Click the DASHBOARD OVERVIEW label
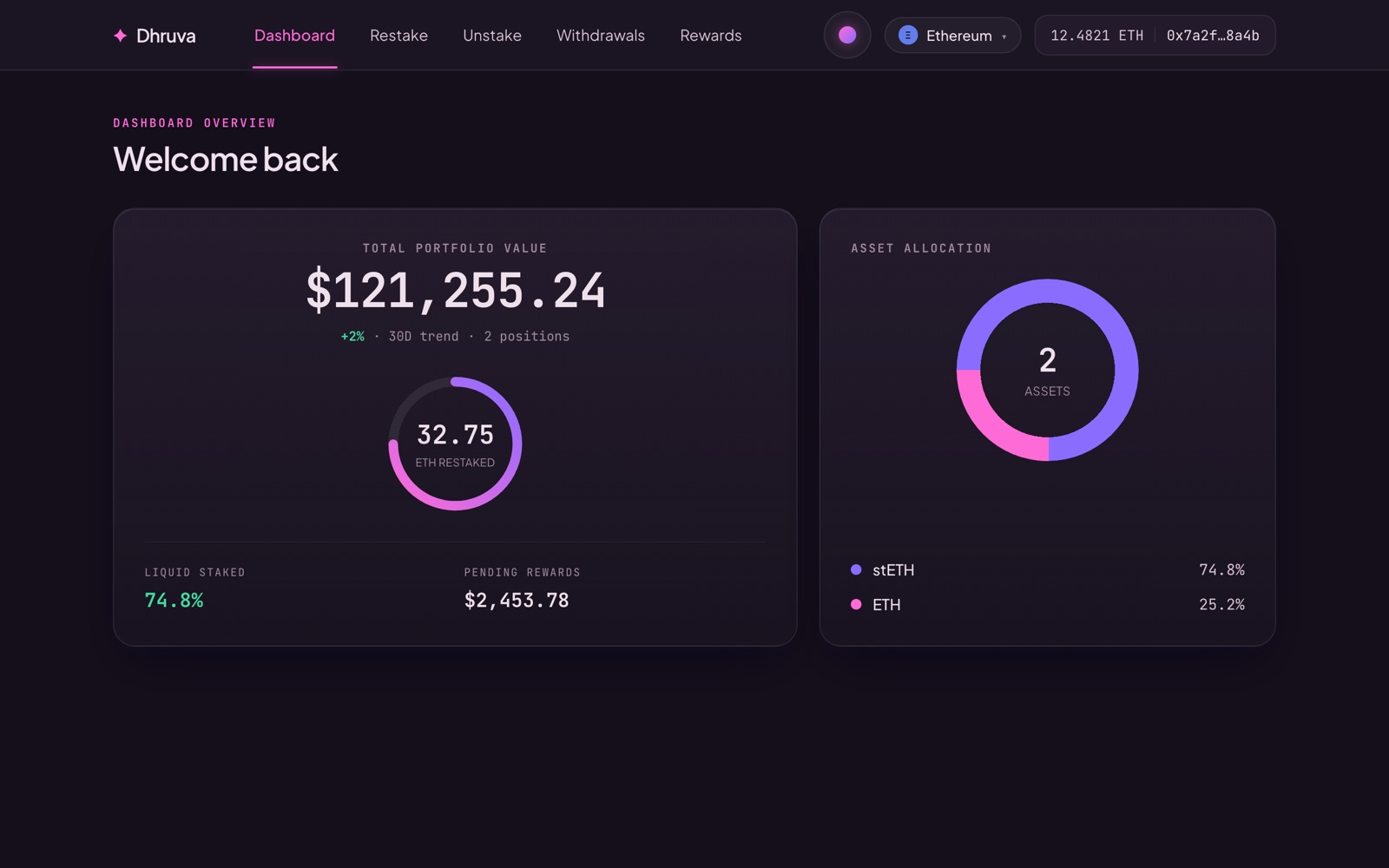The image size is (1389, 868). pos(194,123)
